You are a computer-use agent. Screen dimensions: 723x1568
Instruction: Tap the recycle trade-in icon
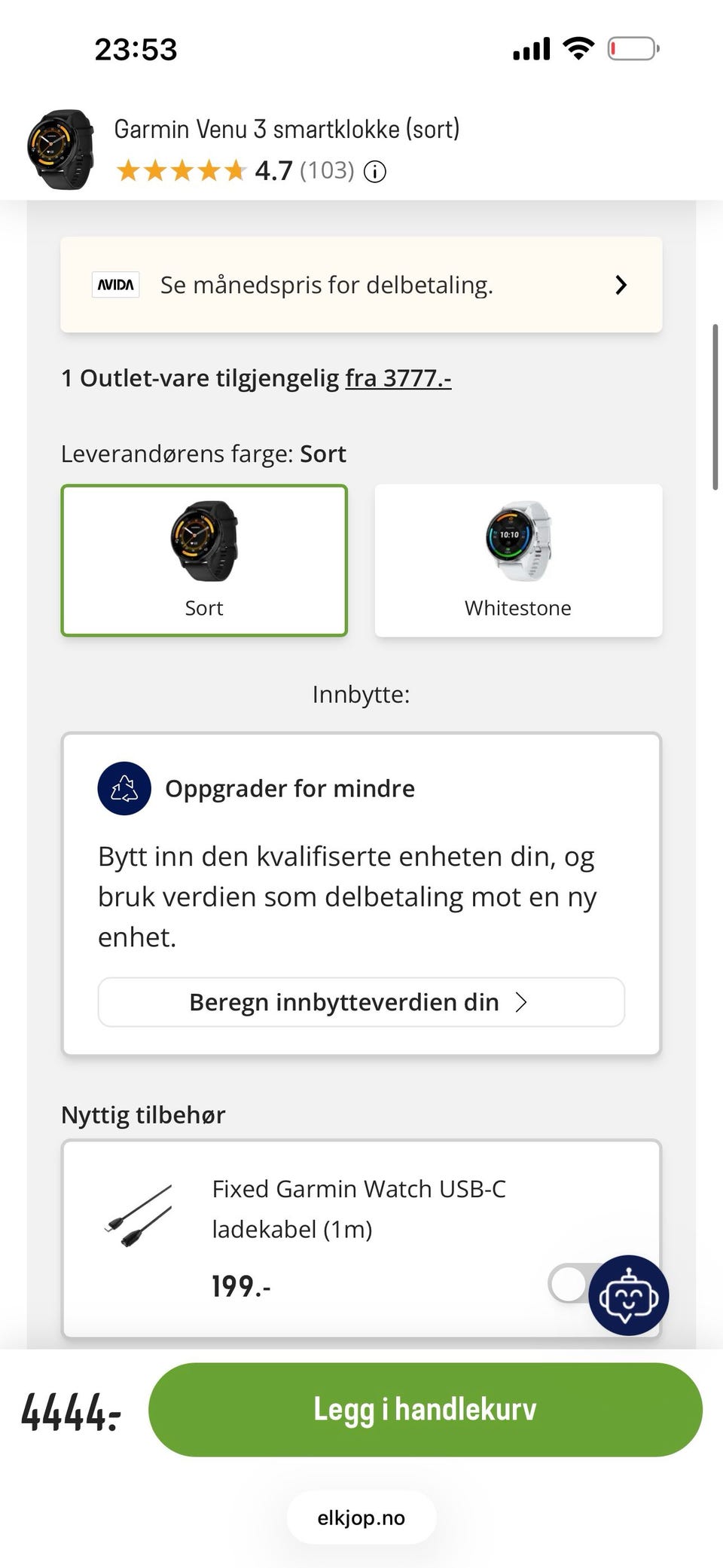pos(124,788)
